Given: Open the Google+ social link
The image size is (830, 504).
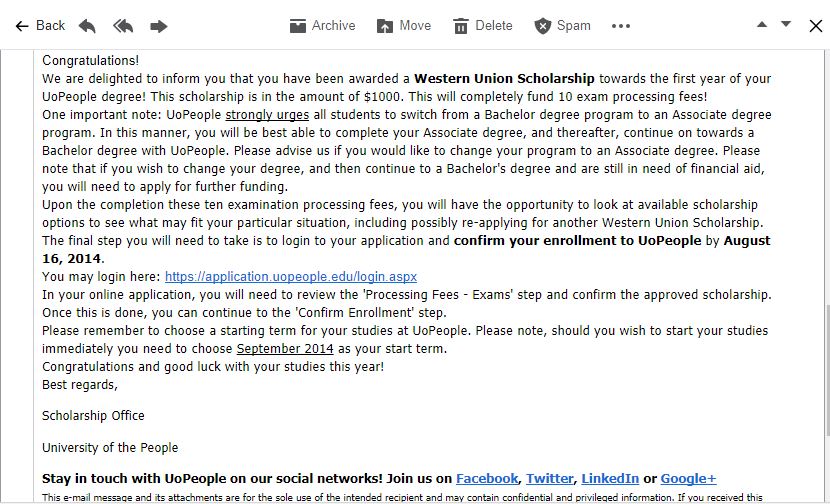Looking at the screenshot, I should (x=688, y=479).
